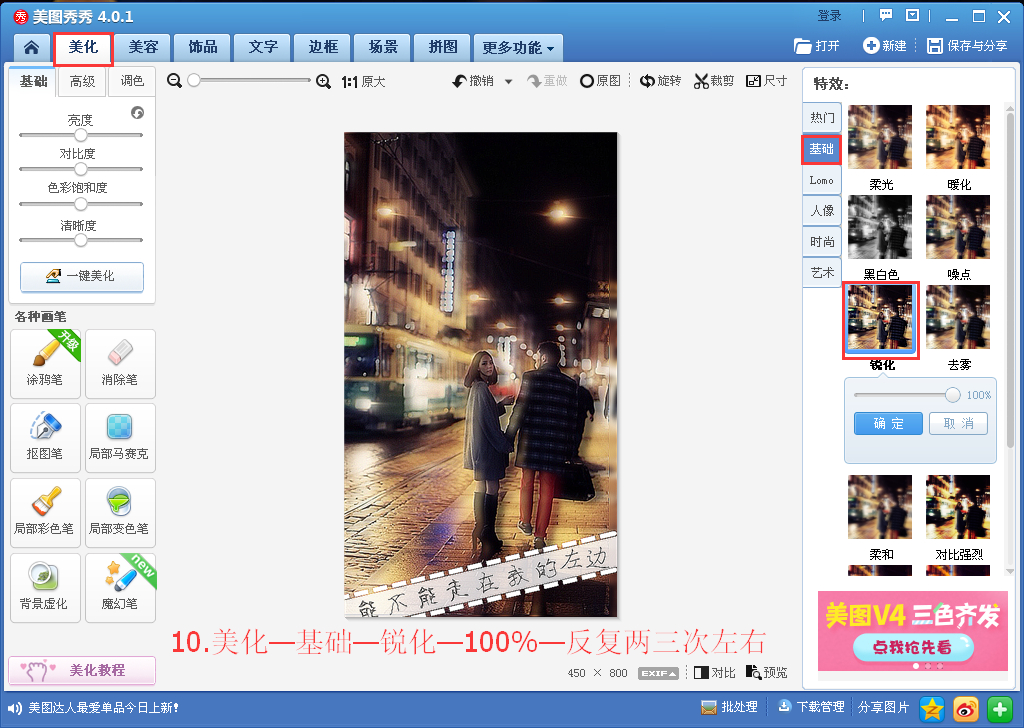
Task: Click the 旋转 rotate icon
Action: pyautogui.click(x=648, y=81)
